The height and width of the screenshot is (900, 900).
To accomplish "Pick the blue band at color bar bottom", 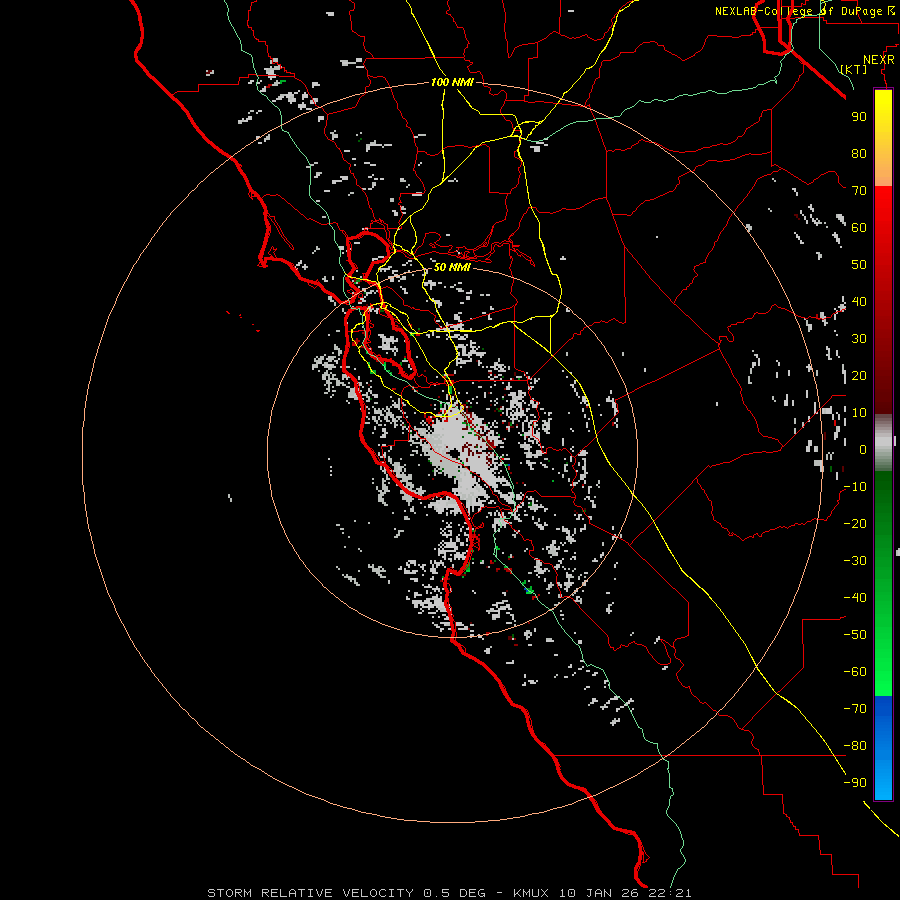I will 883,748.
